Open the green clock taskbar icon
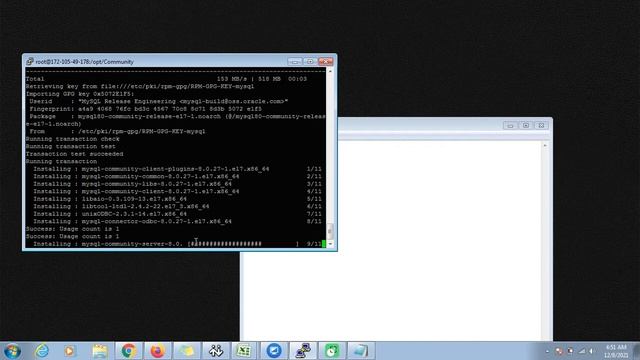Image resolution: width=640 pixels, height=360 pixels. [331, 351]
